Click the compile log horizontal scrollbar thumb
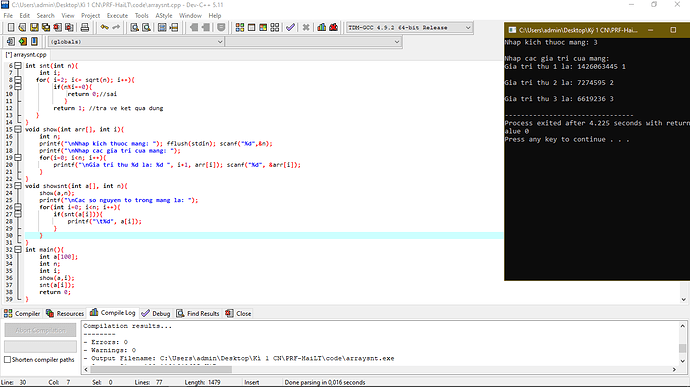 point(161,370)
